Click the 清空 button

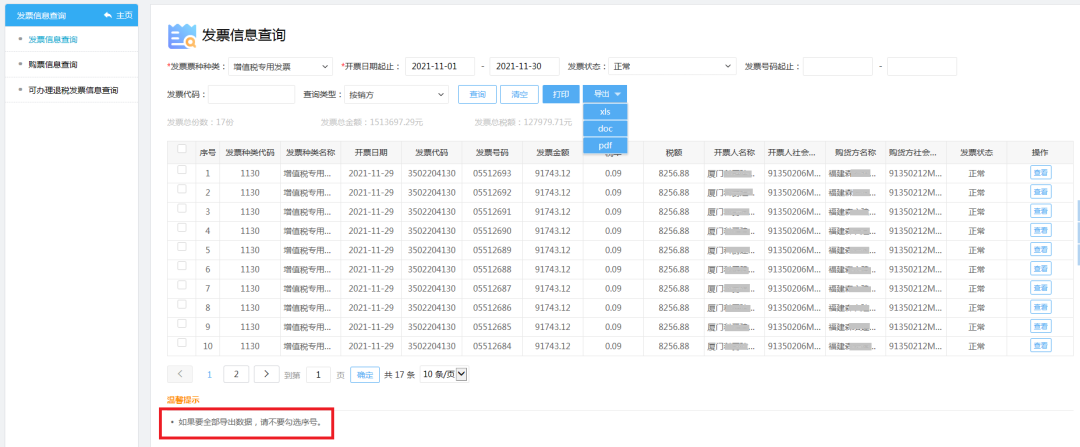tap(519, 94)
